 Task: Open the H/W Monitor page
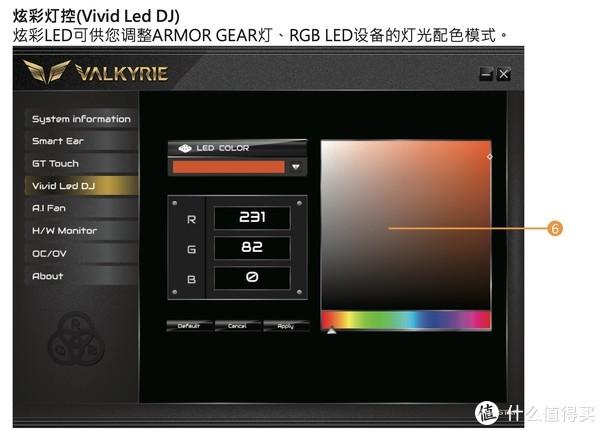point(81,231)
